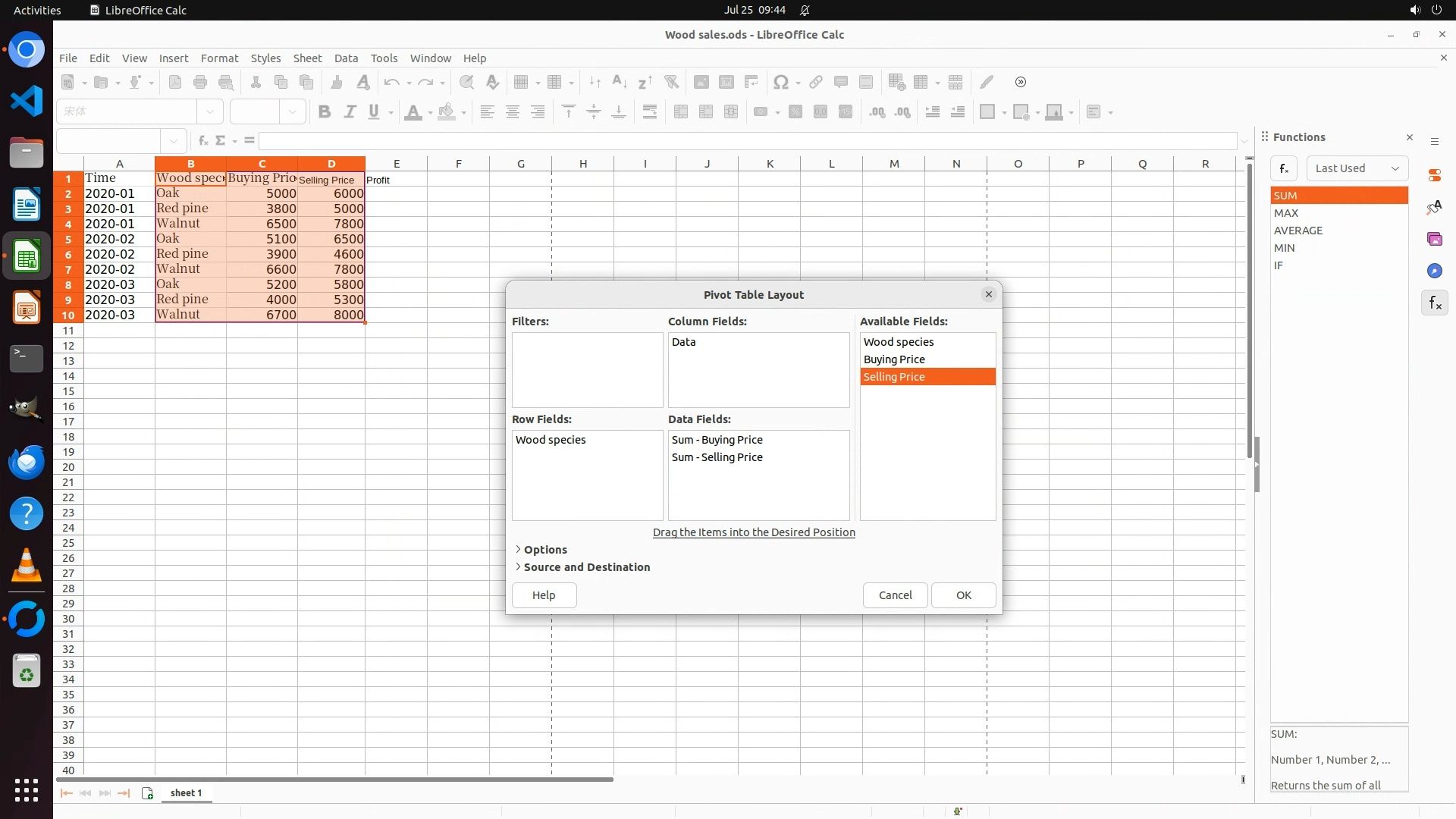Open the Function Wizard icon in formula bar
The image size is (1456, 819).
coord(202,140)
